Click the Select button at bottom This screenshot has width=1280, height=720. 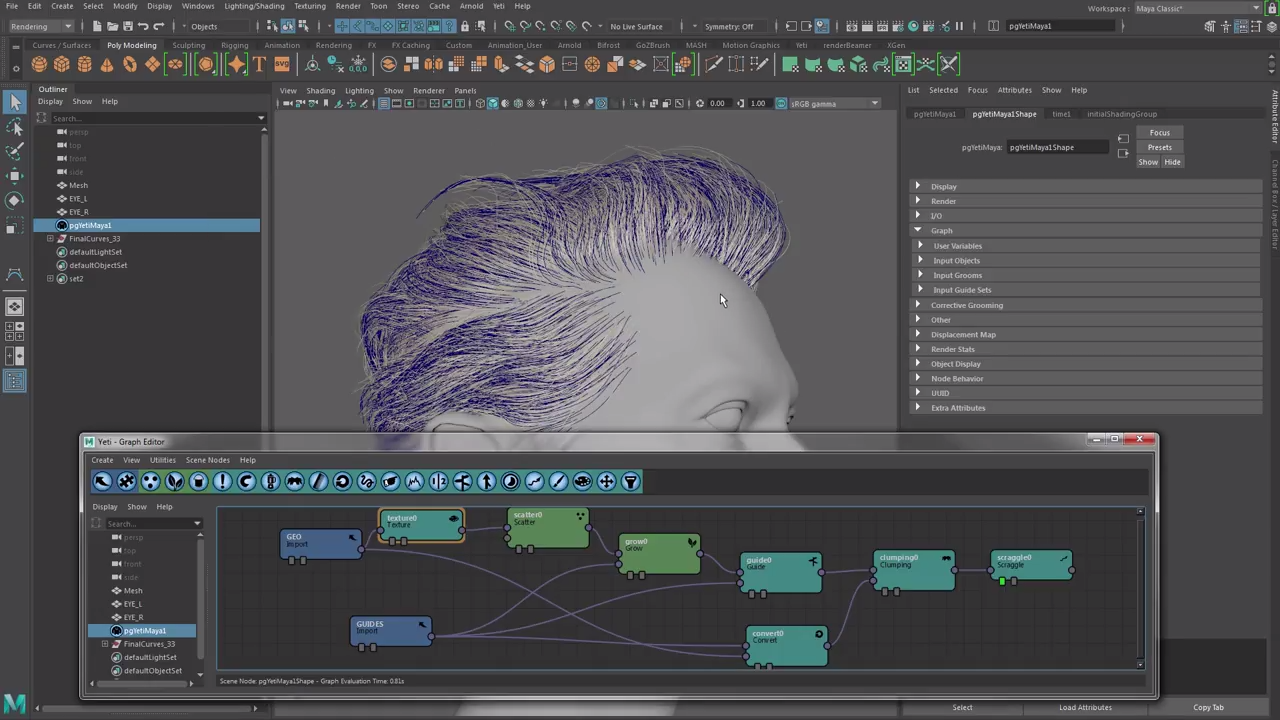962,707
